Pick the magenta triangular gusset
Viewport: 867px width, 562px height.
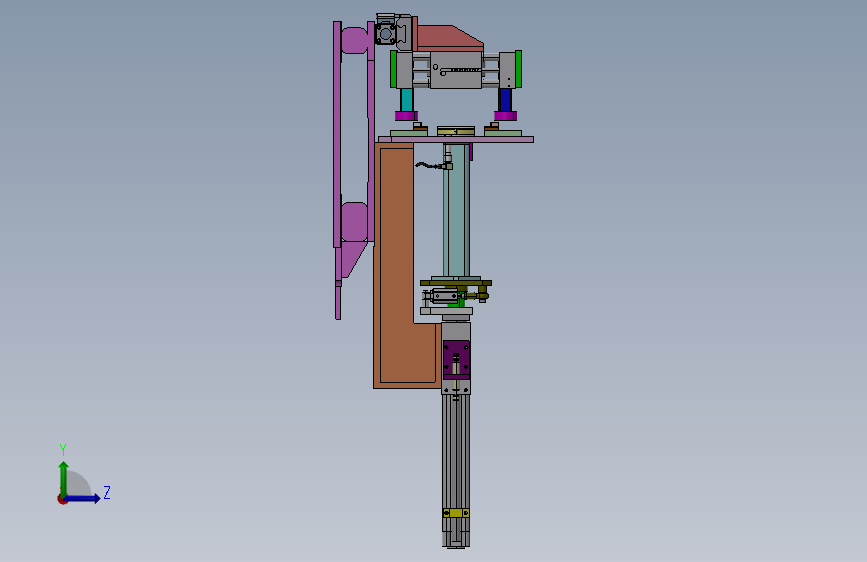[352, 258]
